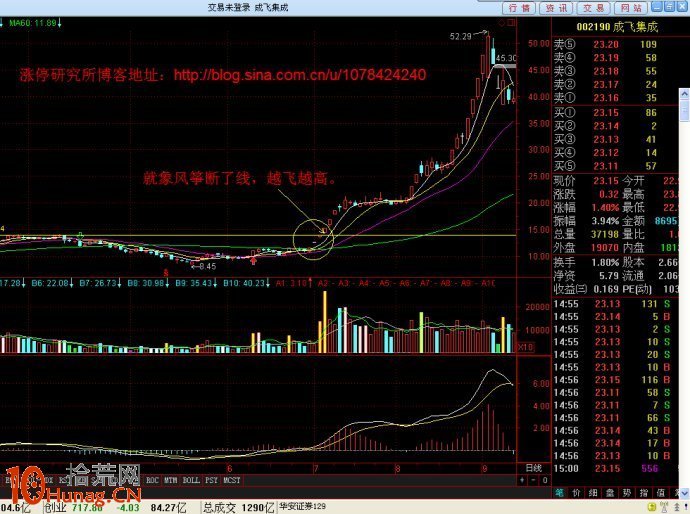Click the 涨幅 1.40% change percentage

608,207
